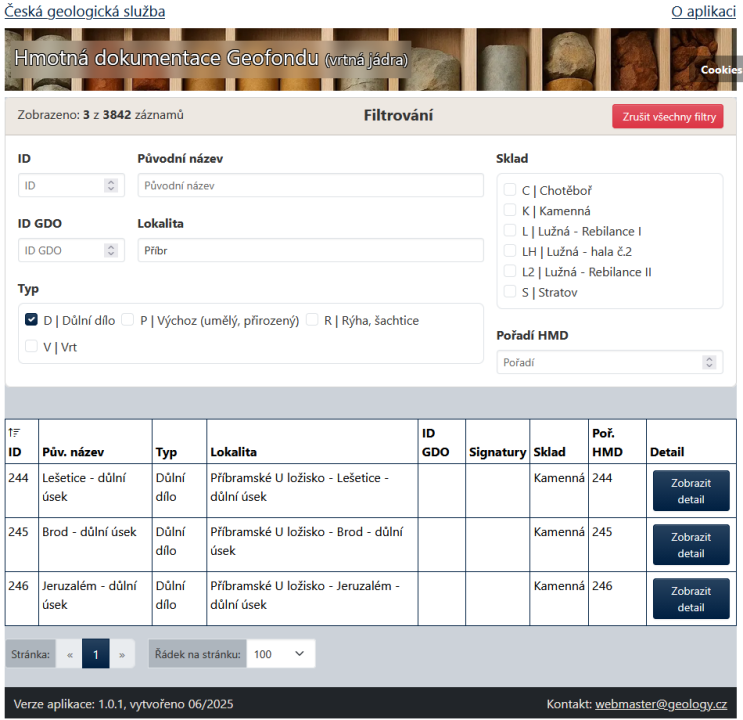Show detail for Jeruzalém - důlní úsek

coord(690,598)
